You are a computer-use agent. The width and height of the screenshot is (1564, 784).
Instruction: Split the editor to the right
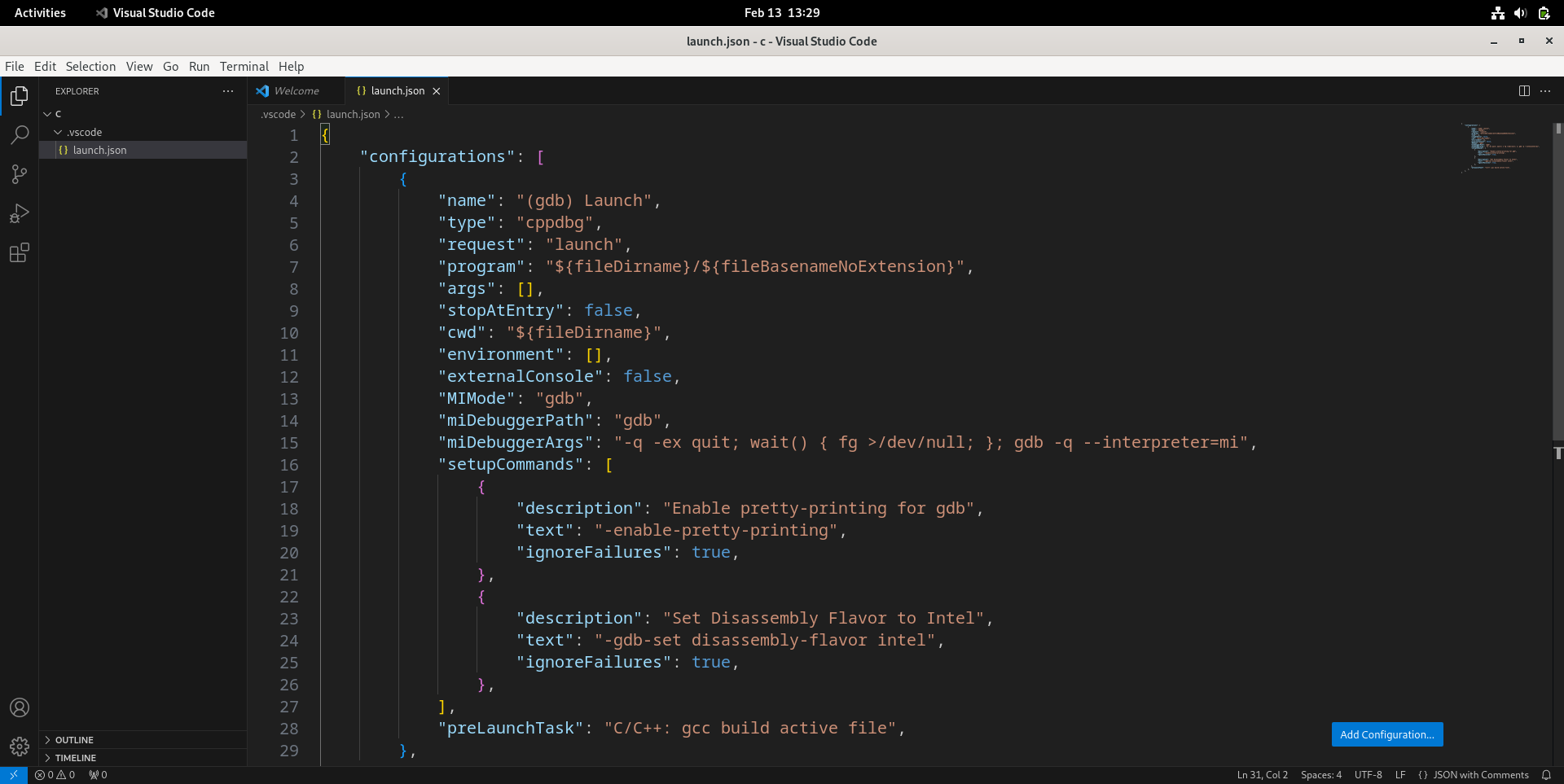1524,91
